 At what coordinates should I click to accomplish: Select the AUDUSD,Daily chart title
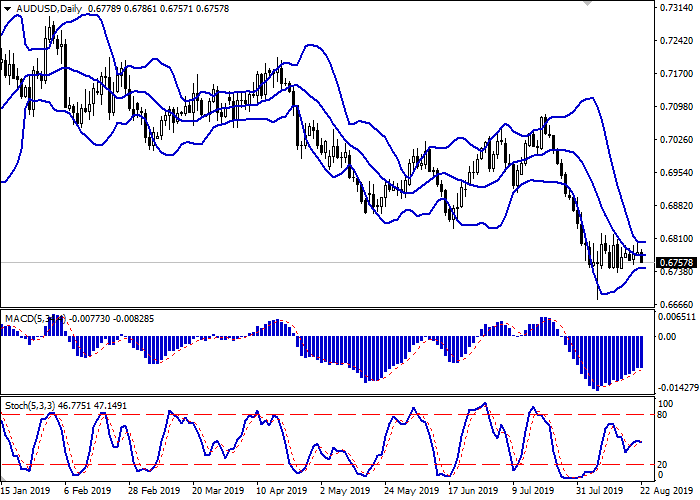(x=44, y=9)
